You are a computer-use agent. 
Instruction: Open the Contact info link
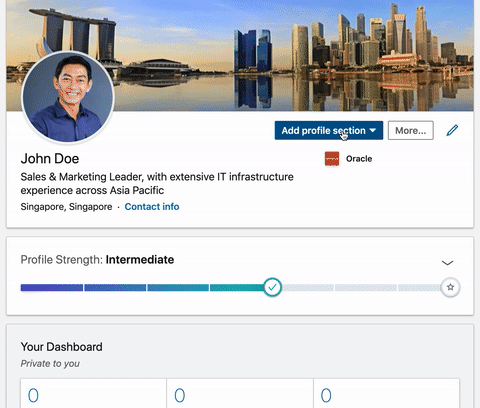[x=152, y=207]
